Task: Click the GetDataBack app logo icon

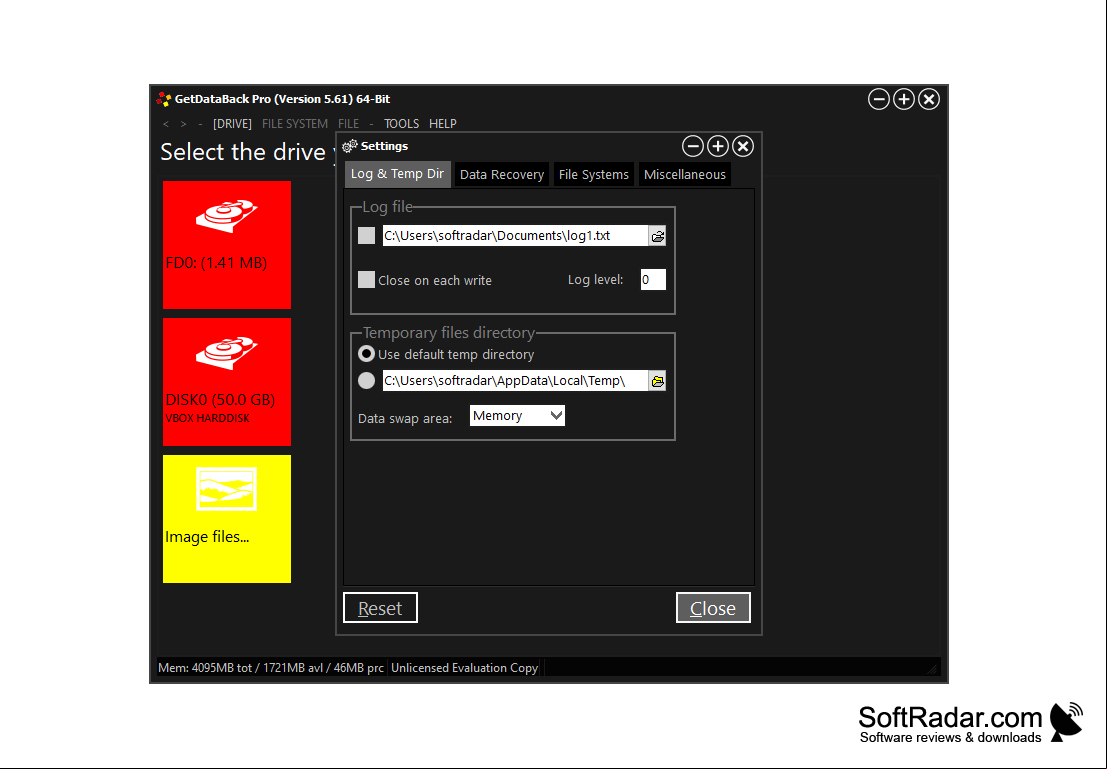Action: point(164,100)
